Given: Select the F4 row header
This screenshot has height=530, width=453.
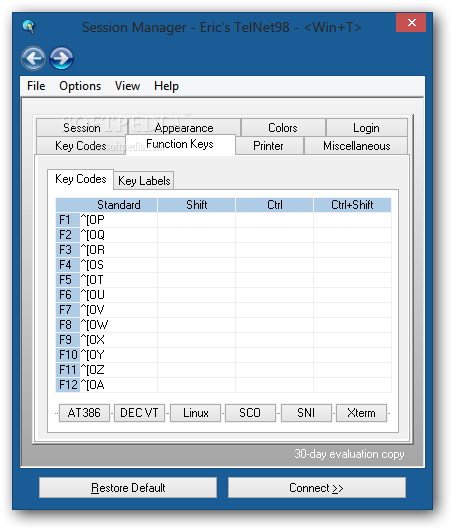Looking at the screenshot, I should (68, 265).
